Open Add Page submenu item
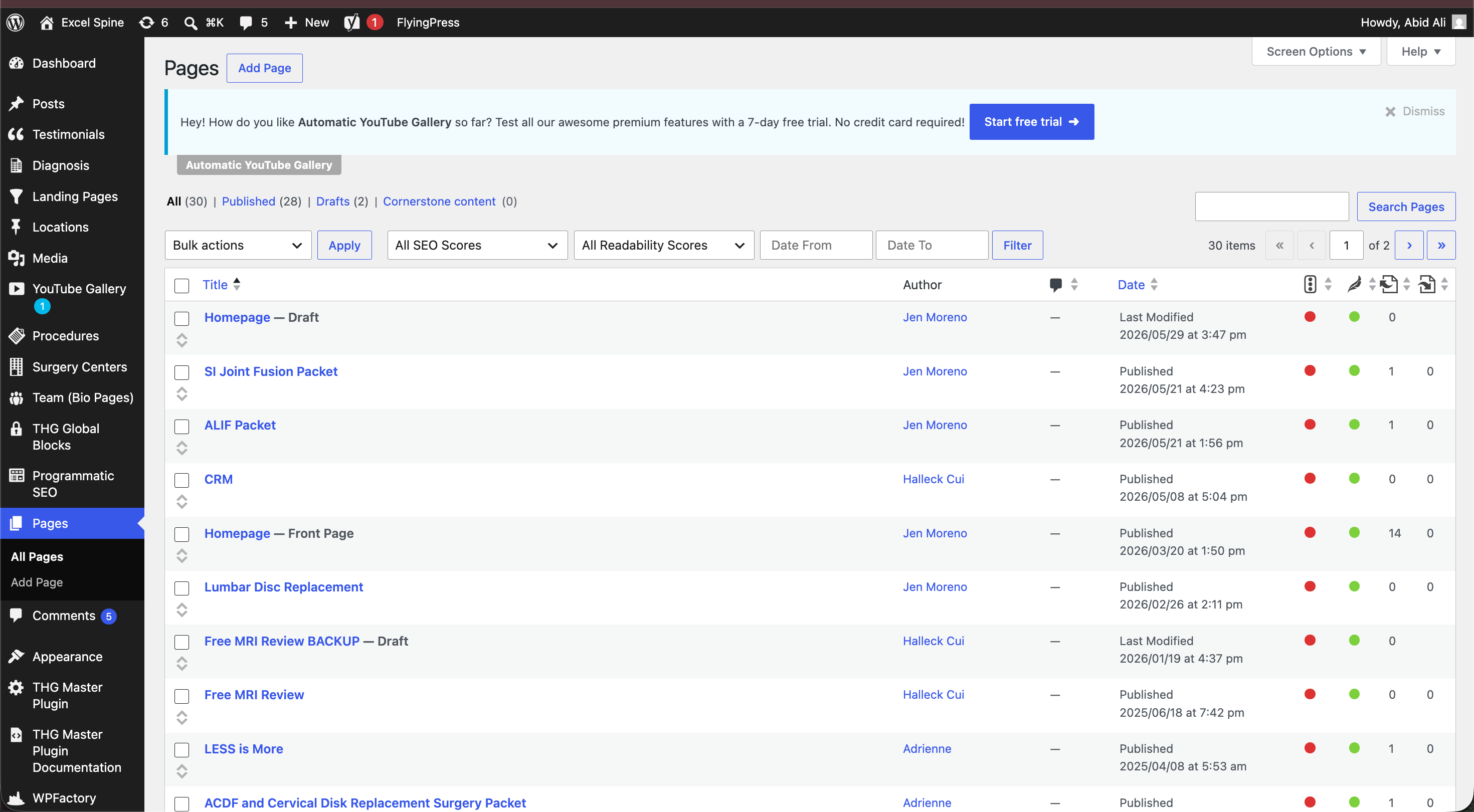This screenshot has width=1474, height=812. [x=37, y=582]
